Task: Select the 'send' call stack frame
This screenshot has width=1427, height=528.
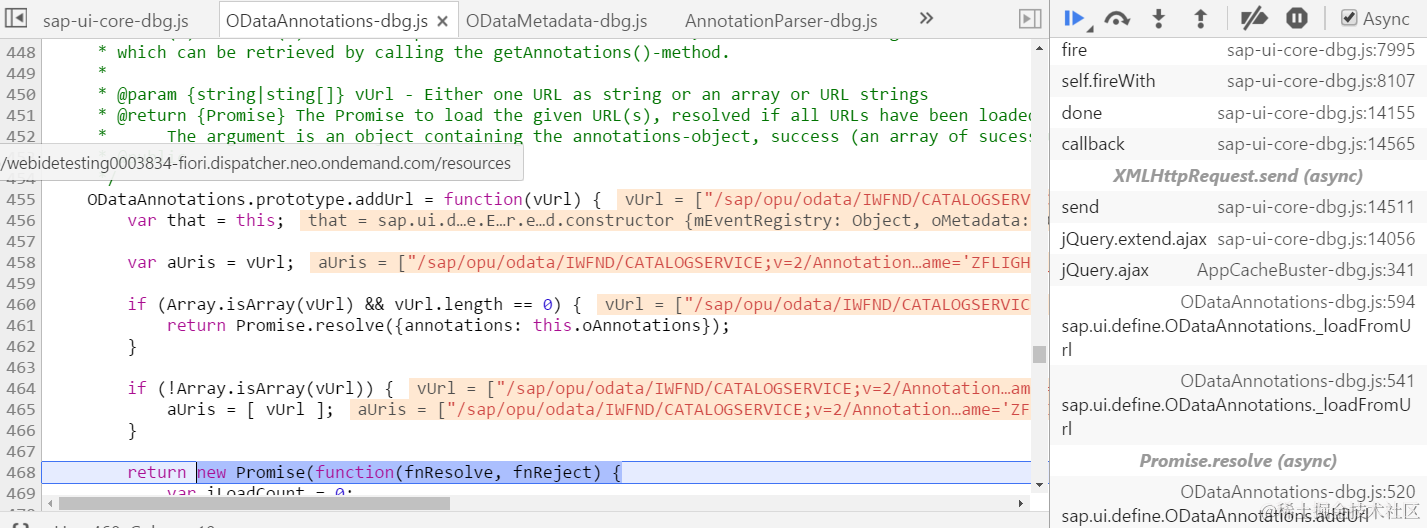Action: point(1080,207)
